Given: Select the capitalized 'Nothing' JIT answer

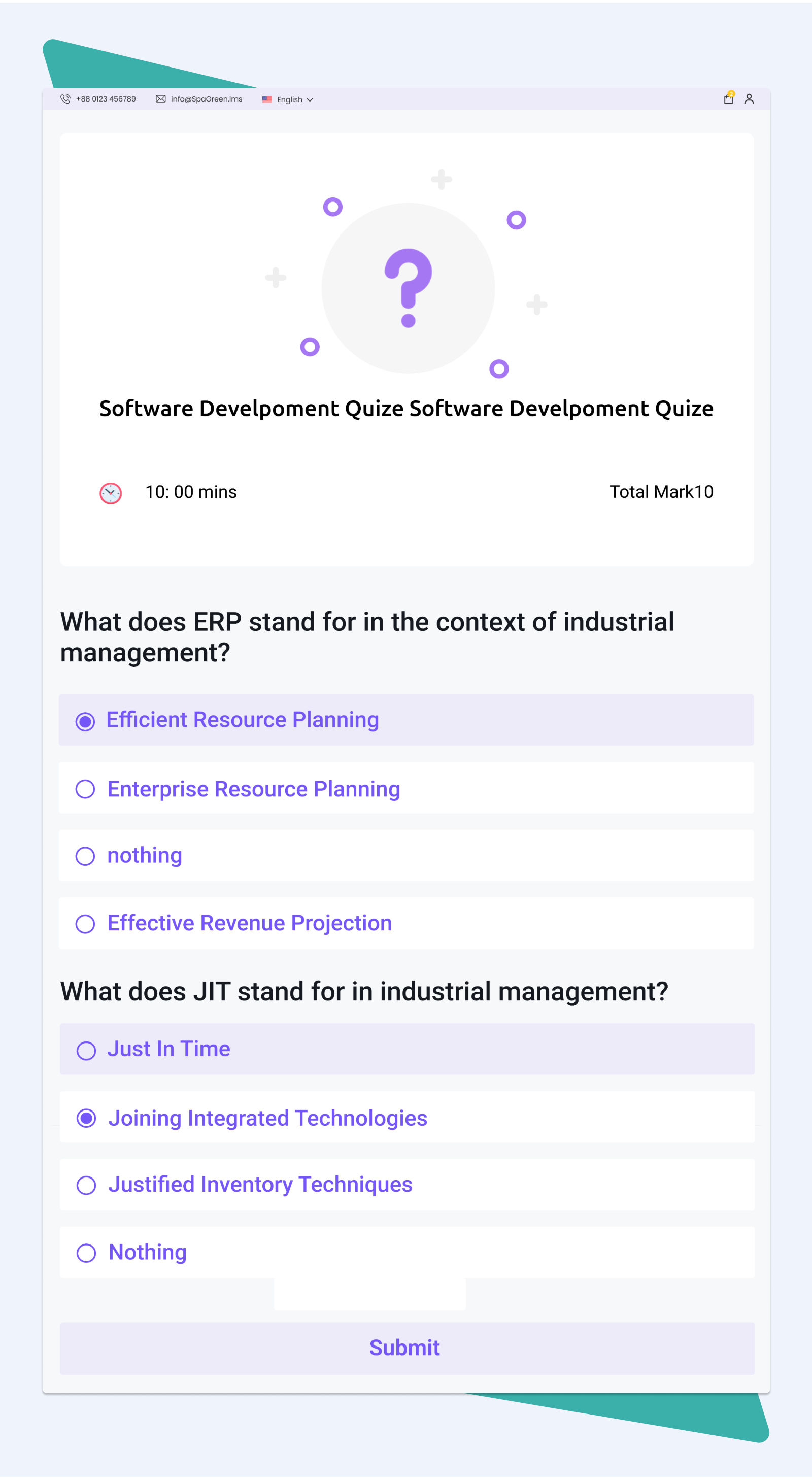Looking at the screenshot, I should (407, 1252).
